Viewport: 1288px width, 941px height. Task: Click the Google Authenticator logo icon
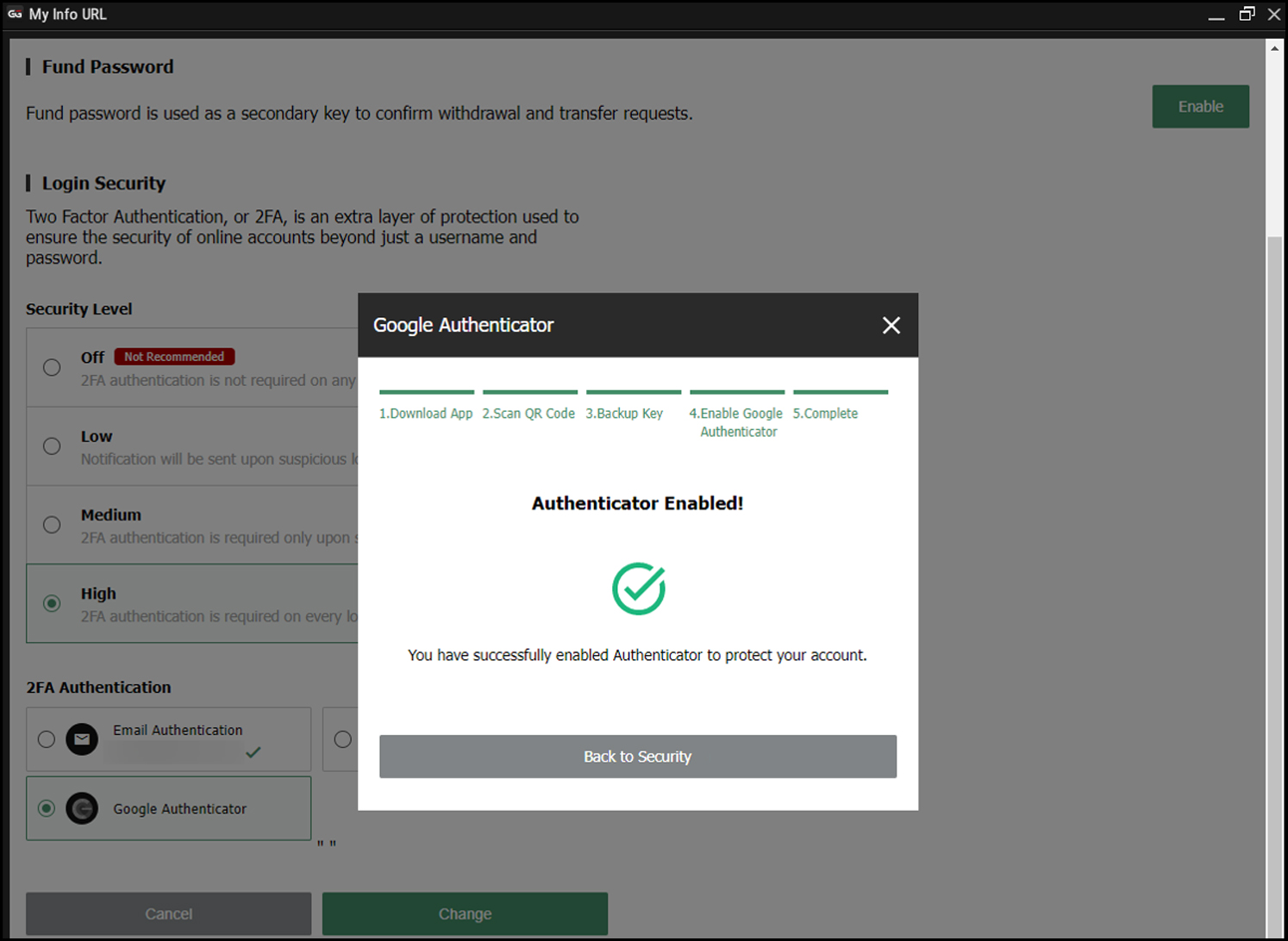82,808
